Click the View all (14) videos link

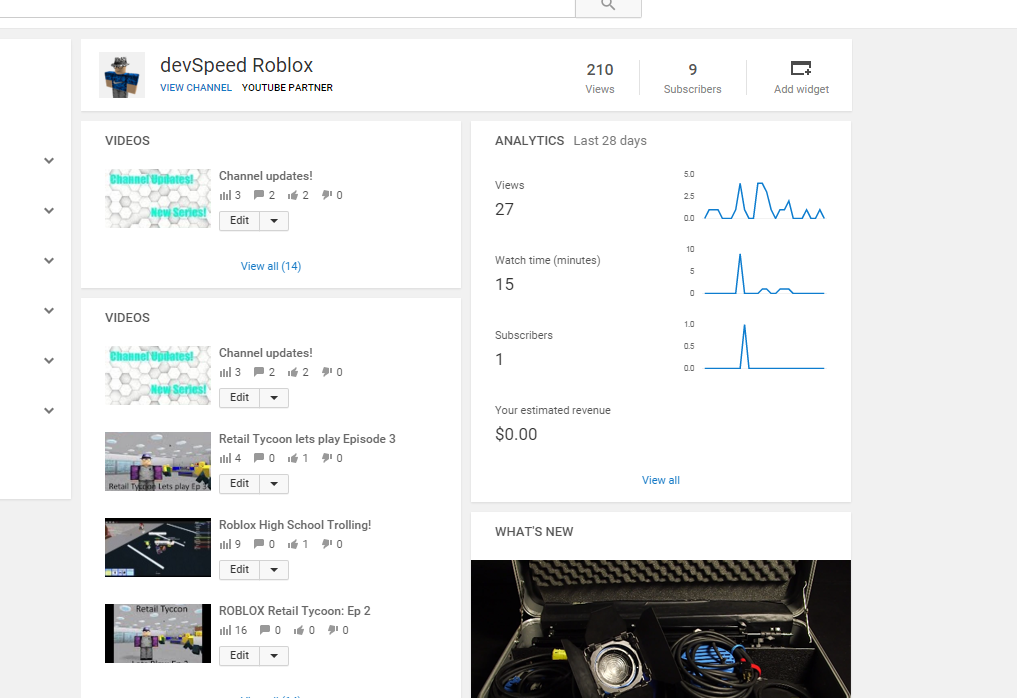tap(270, 266)
